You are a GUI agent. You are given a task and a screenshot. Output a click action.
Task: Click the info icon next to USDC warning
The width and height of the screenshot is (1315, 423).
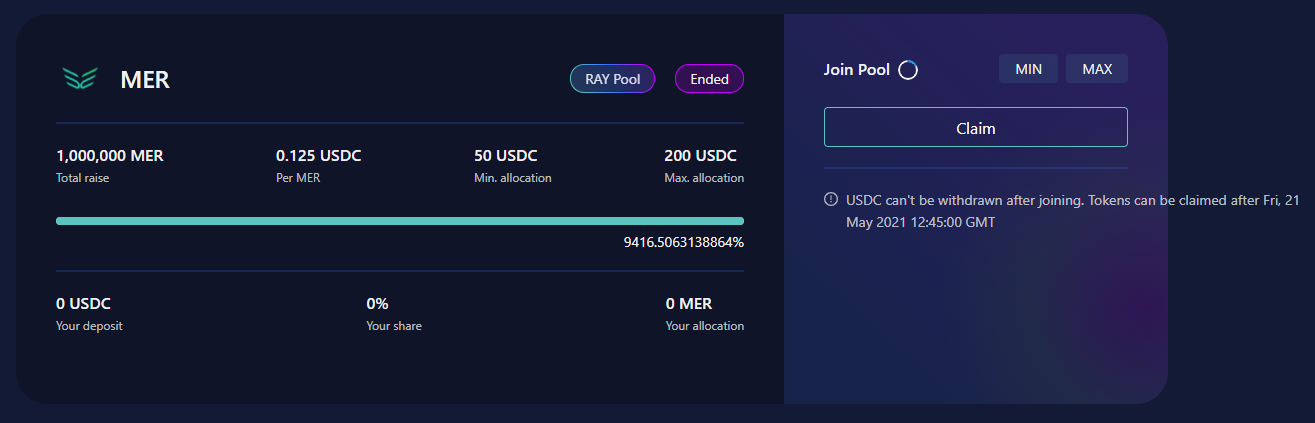(x=830, y=199)
